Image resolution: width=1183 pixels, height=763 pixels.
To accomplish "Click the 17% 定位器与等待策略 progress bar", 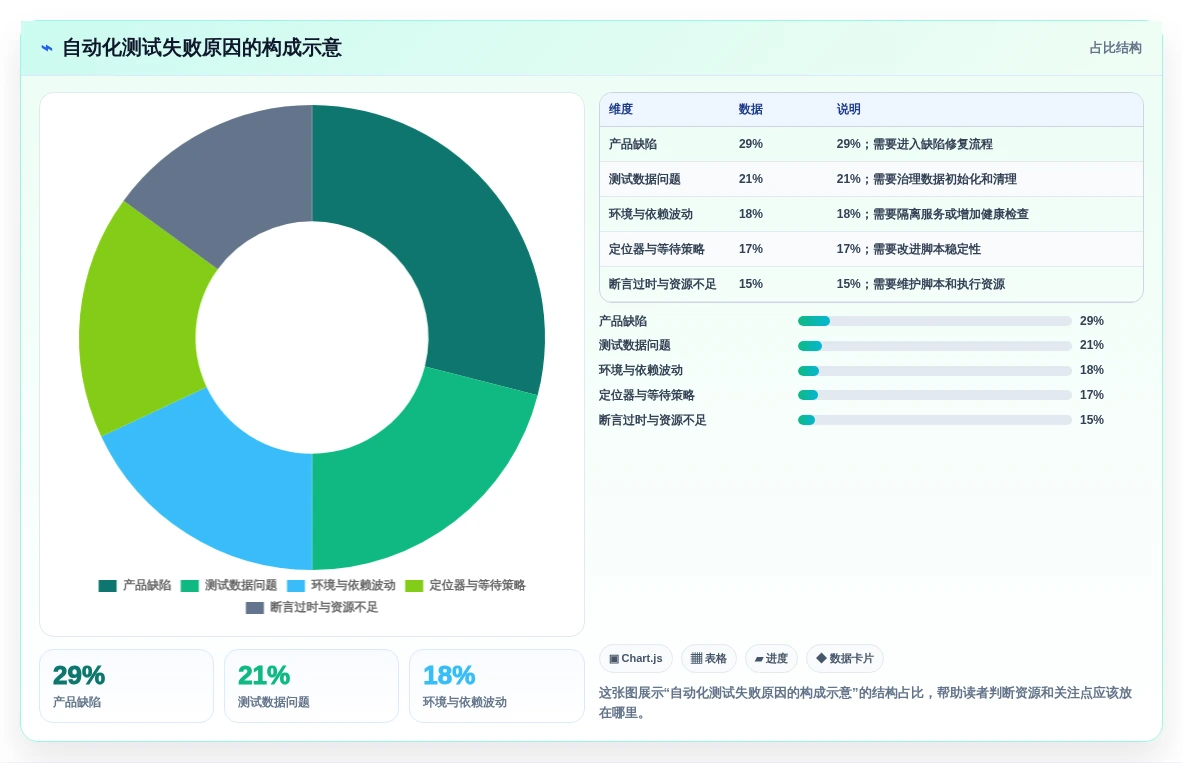I will pyautogui.click(x=935, y=395).
